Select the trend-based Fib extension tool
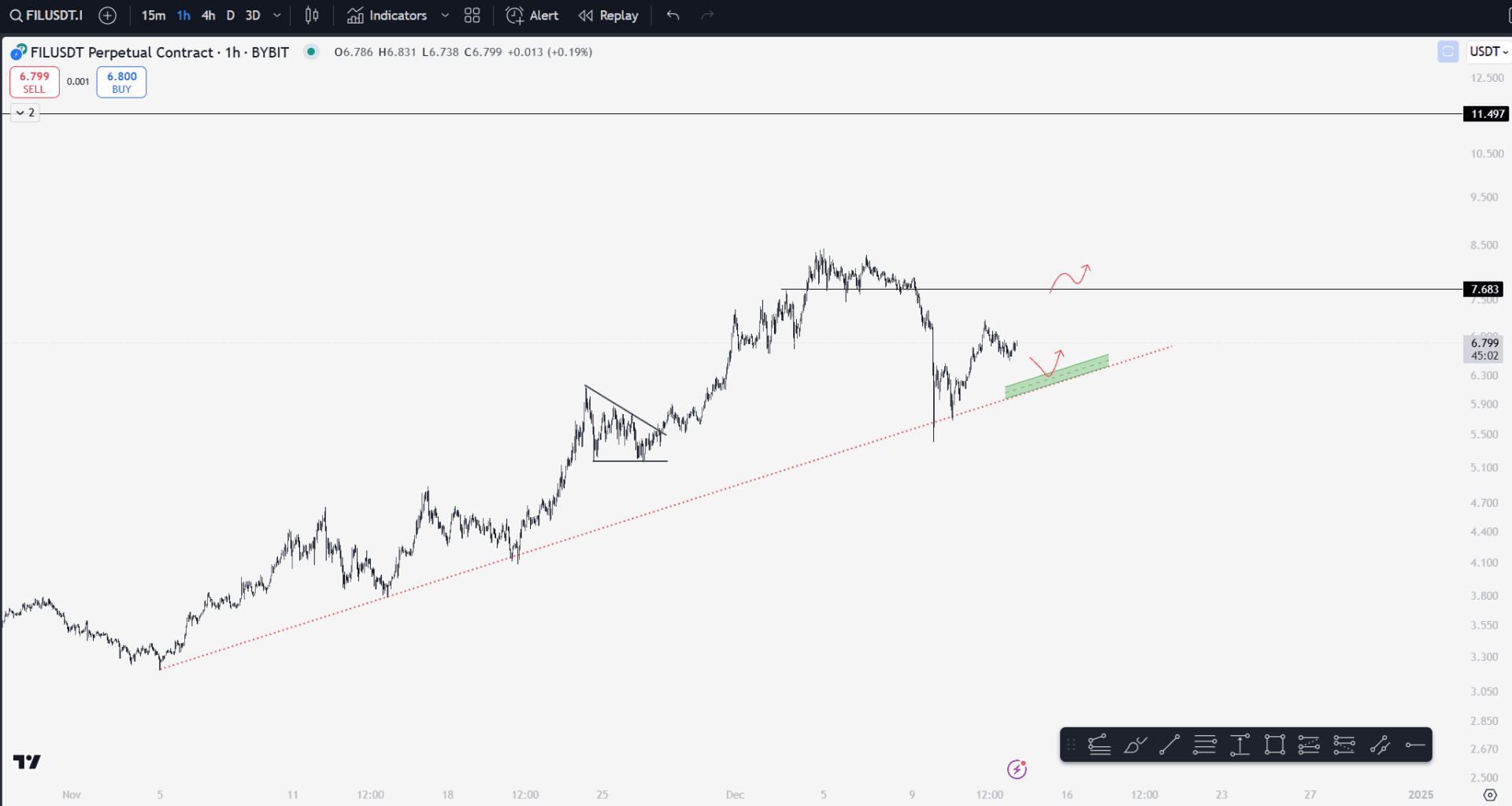 tap(1344, 745)
